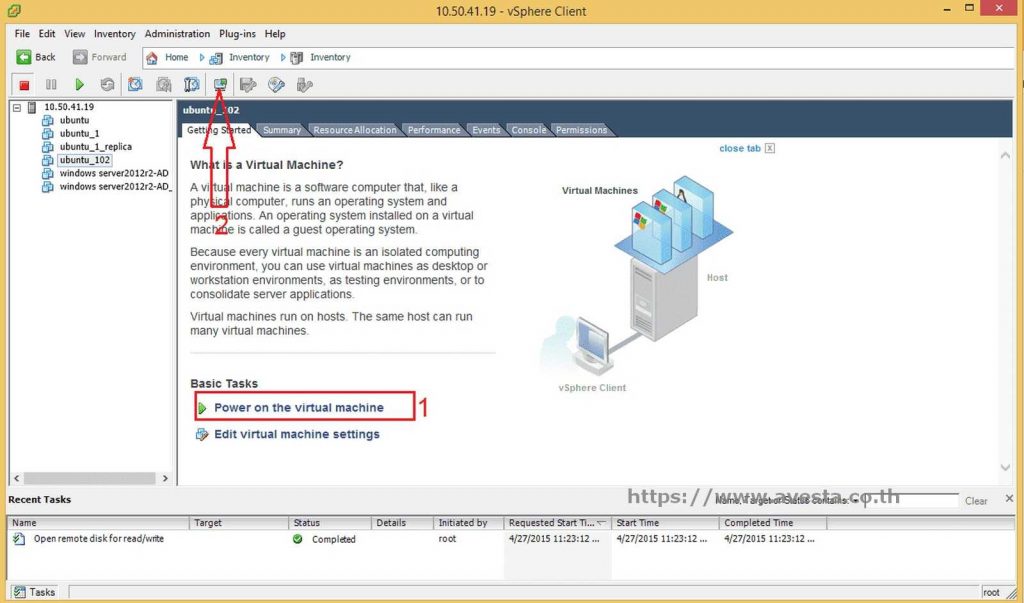
Task: Click the Connect CD/DVD toolbar icon
Action: 276,84
